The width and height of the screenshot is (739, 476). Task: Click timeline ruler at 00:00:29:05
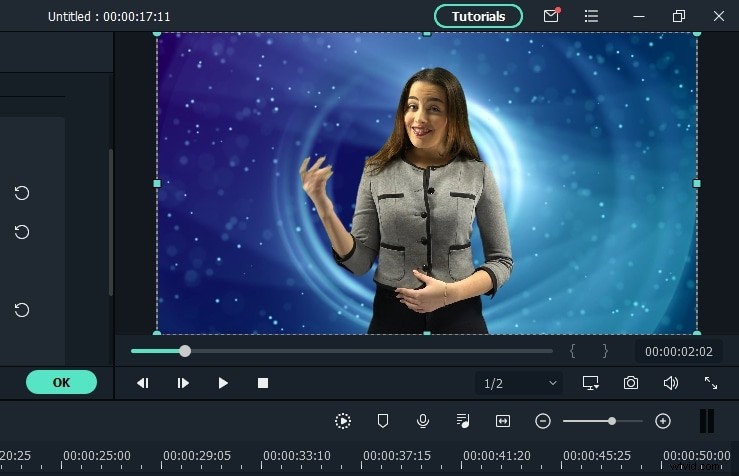(x=197, y=456)
